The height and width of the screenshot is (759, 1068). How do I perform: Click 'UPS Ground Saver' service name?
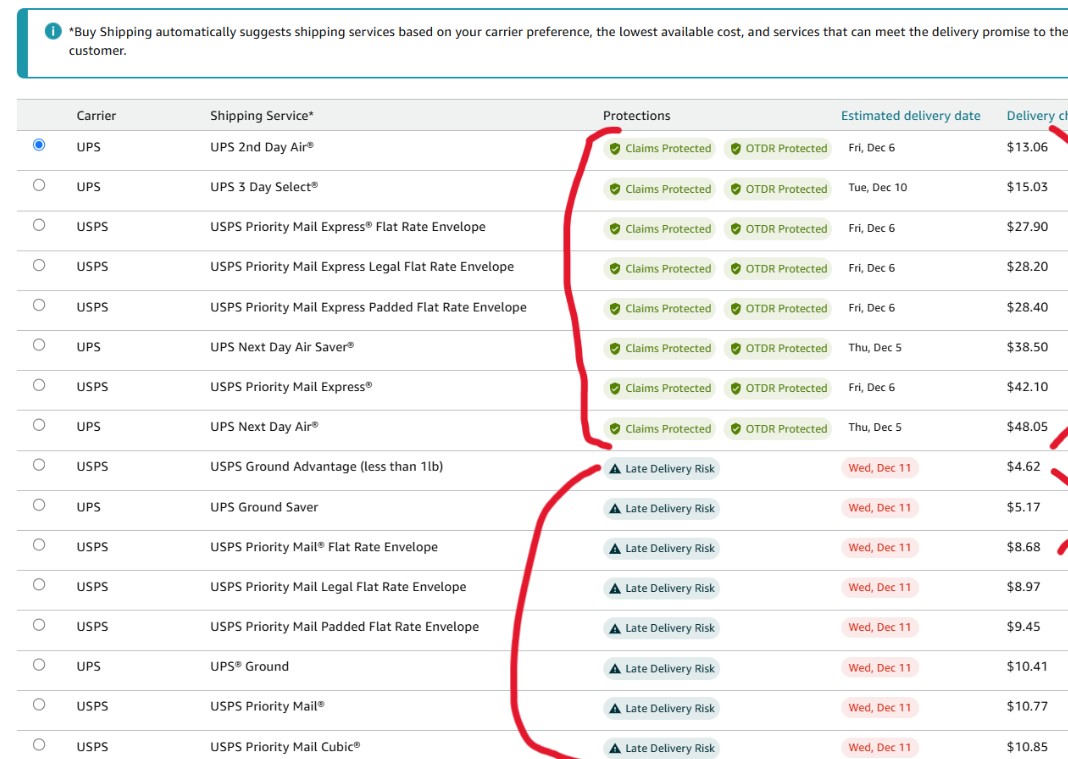(x=264, y=507)
